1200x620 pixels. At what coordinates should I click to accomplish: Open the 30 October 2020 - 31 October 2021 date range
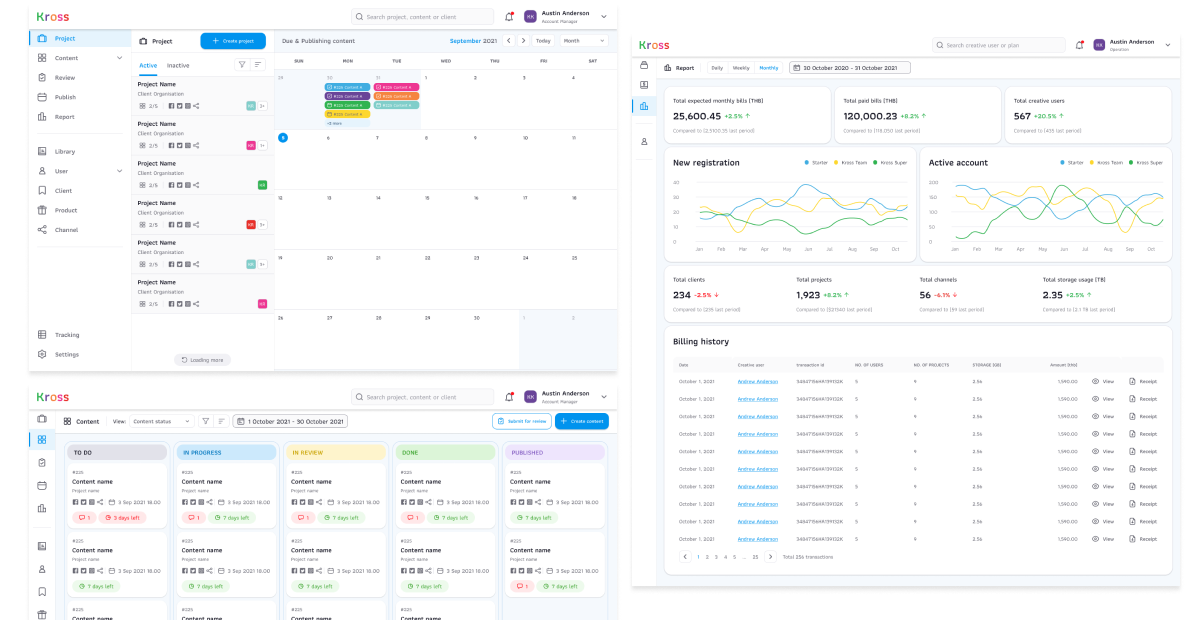[x=850, y=68]
